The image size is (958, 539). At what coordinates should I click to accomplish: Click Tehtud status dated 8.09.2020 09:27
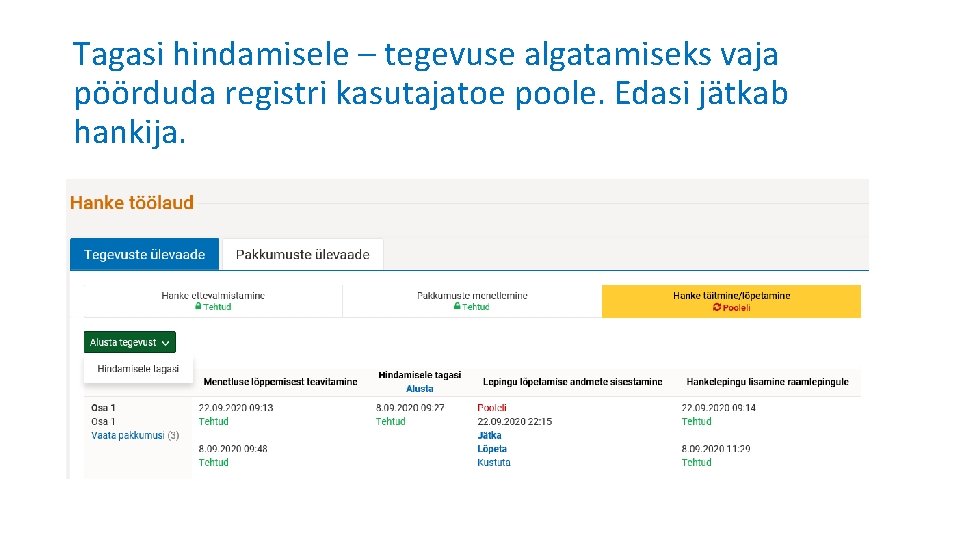coord(391,421)
